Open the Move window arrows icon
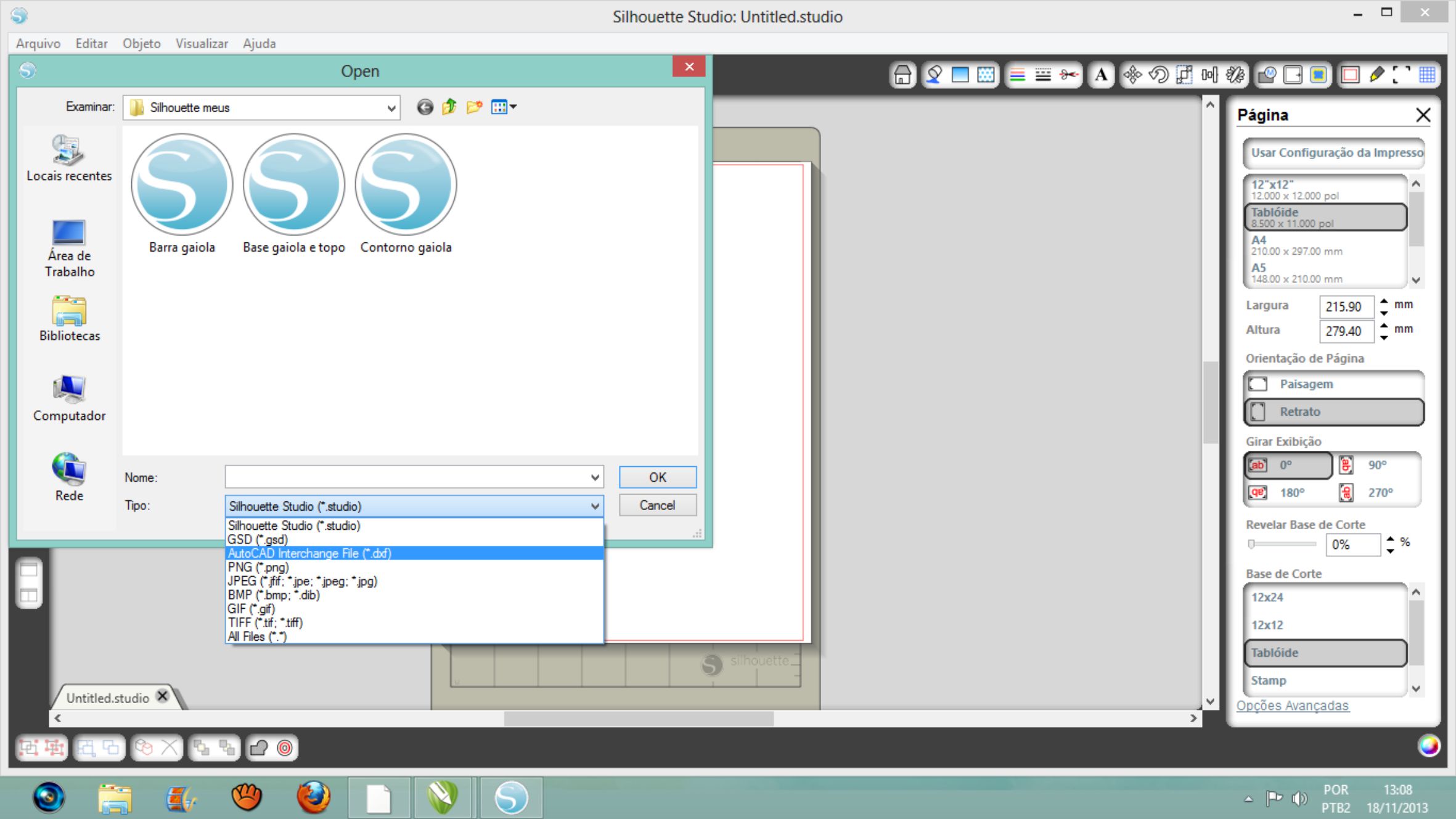The height and width of the screenshot is (819, 1456). [1132, 75]
